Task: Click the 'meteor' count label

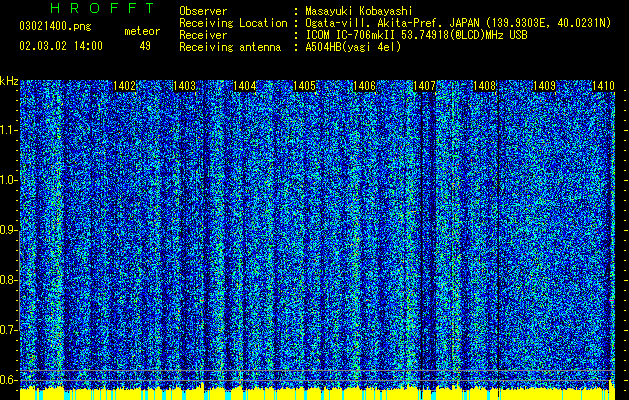Action: coord(142,31)
